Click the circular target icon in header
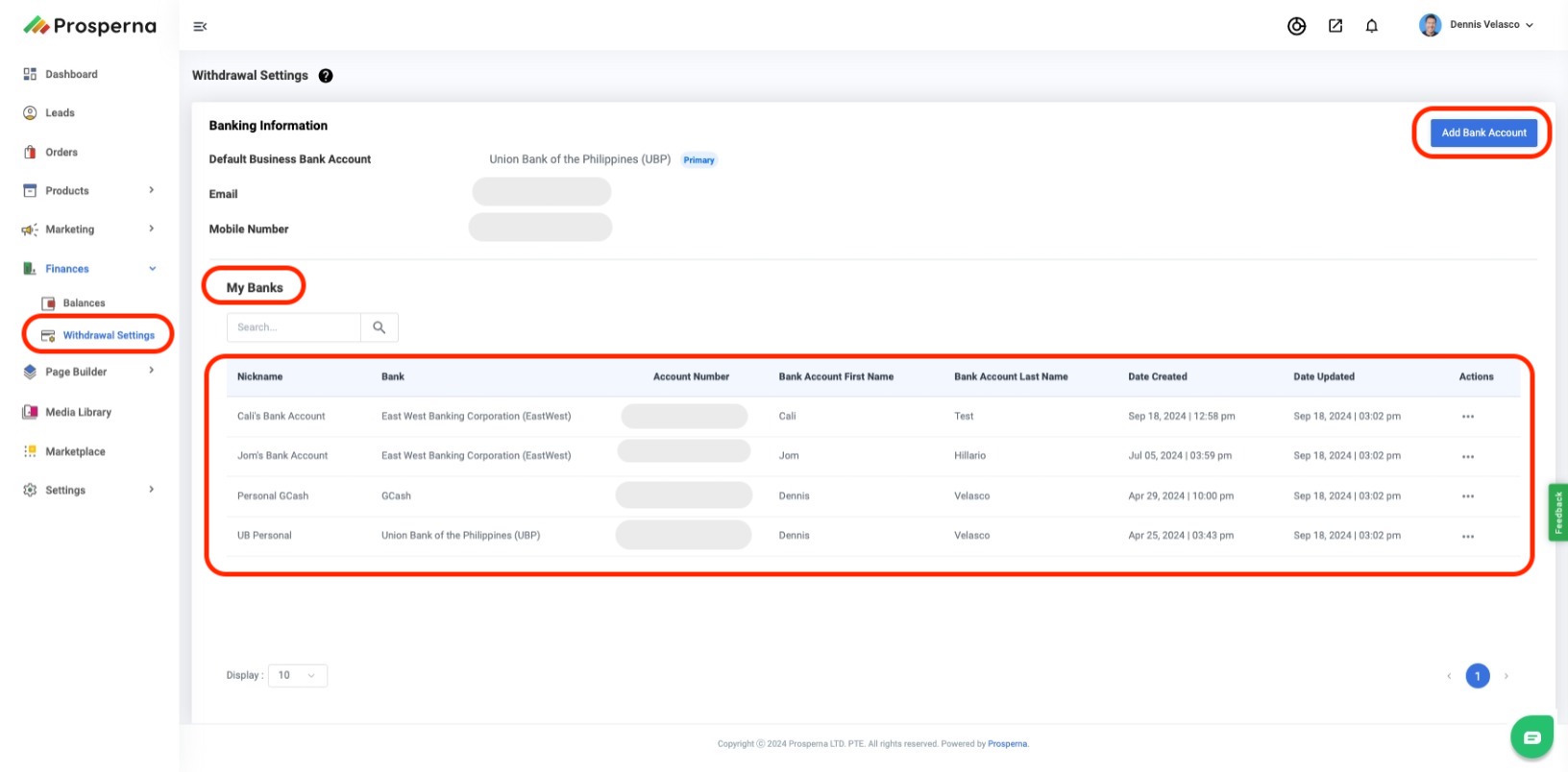 coord(1296,26)
